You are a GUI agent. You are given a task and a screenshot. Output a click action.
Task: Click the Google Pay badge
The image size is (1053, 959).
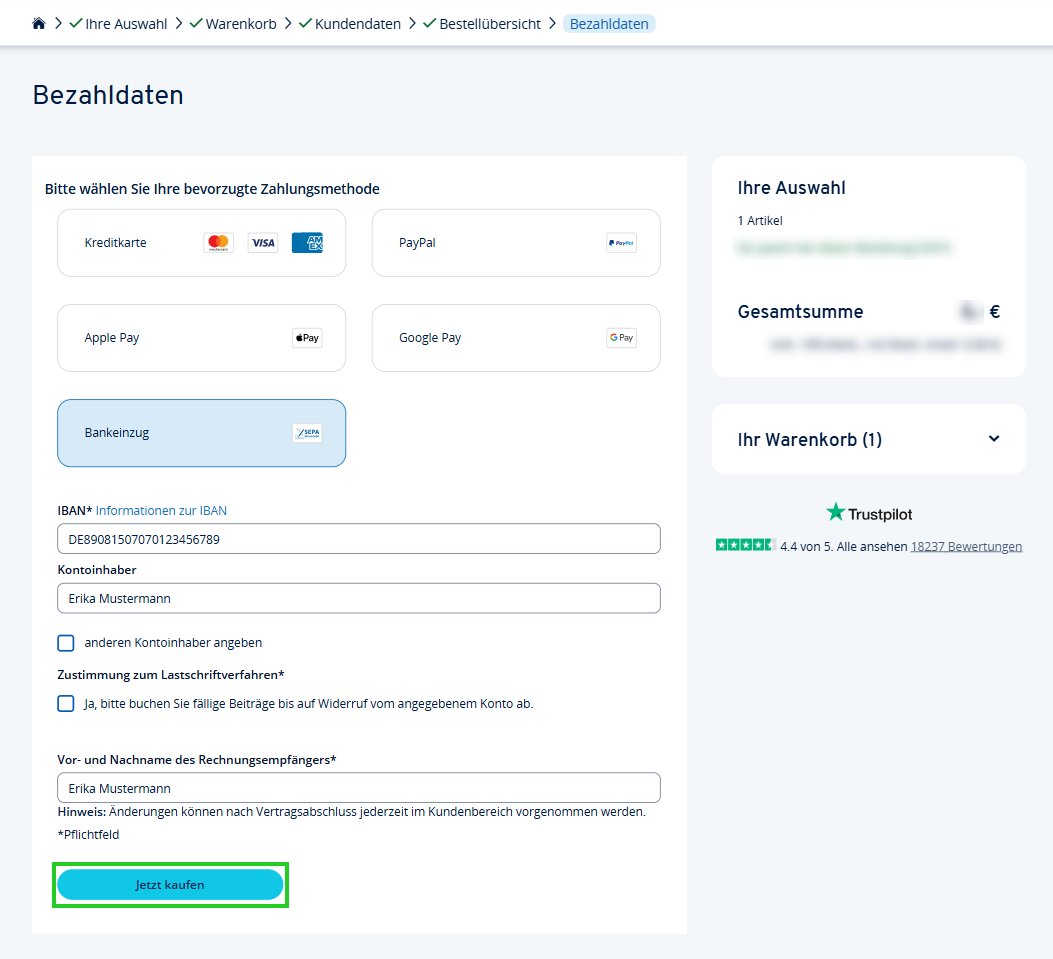click(620, 337)
